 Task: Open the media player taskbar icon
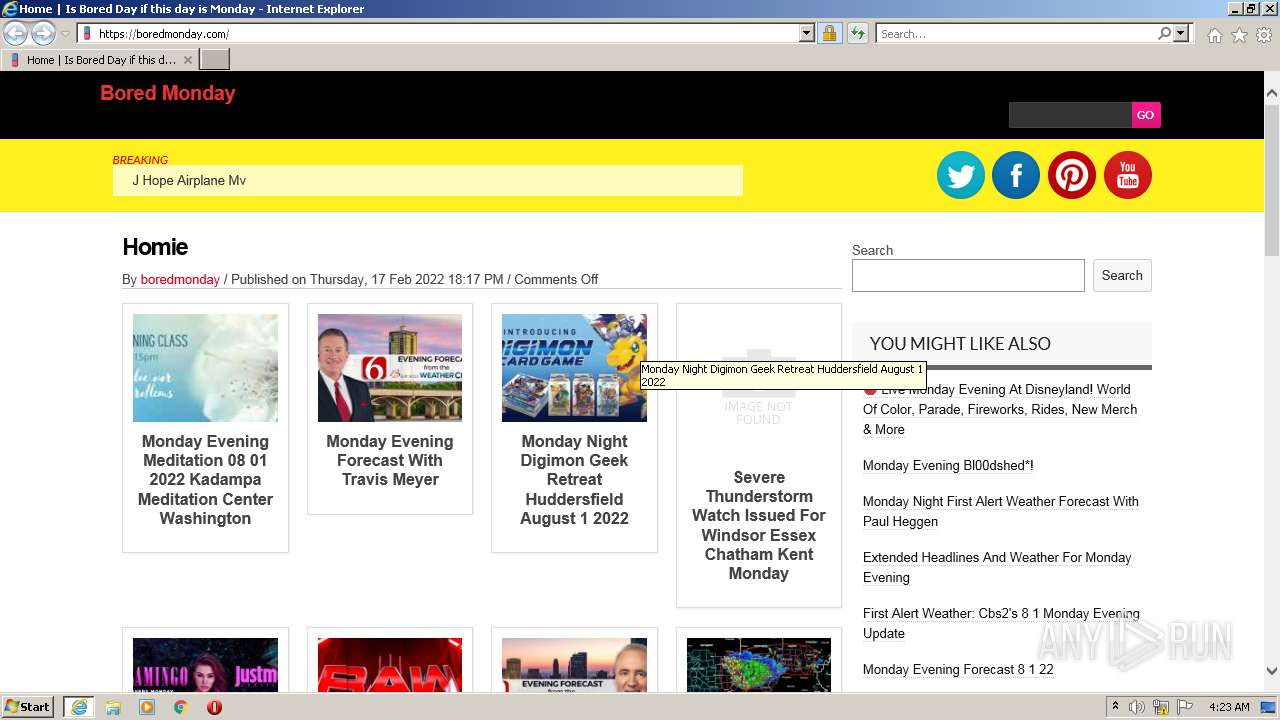pos(147,707)
